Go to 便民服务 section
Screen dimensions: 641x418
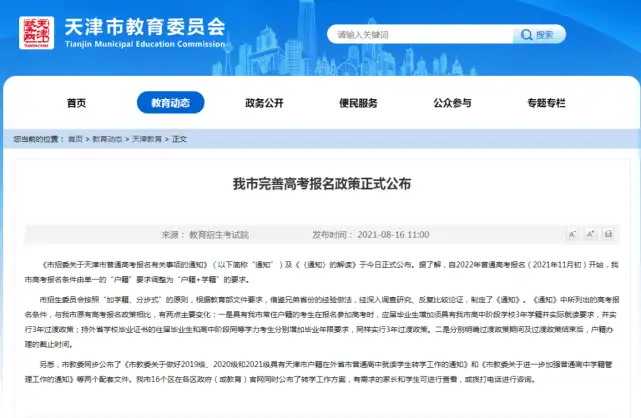point(359,103)
